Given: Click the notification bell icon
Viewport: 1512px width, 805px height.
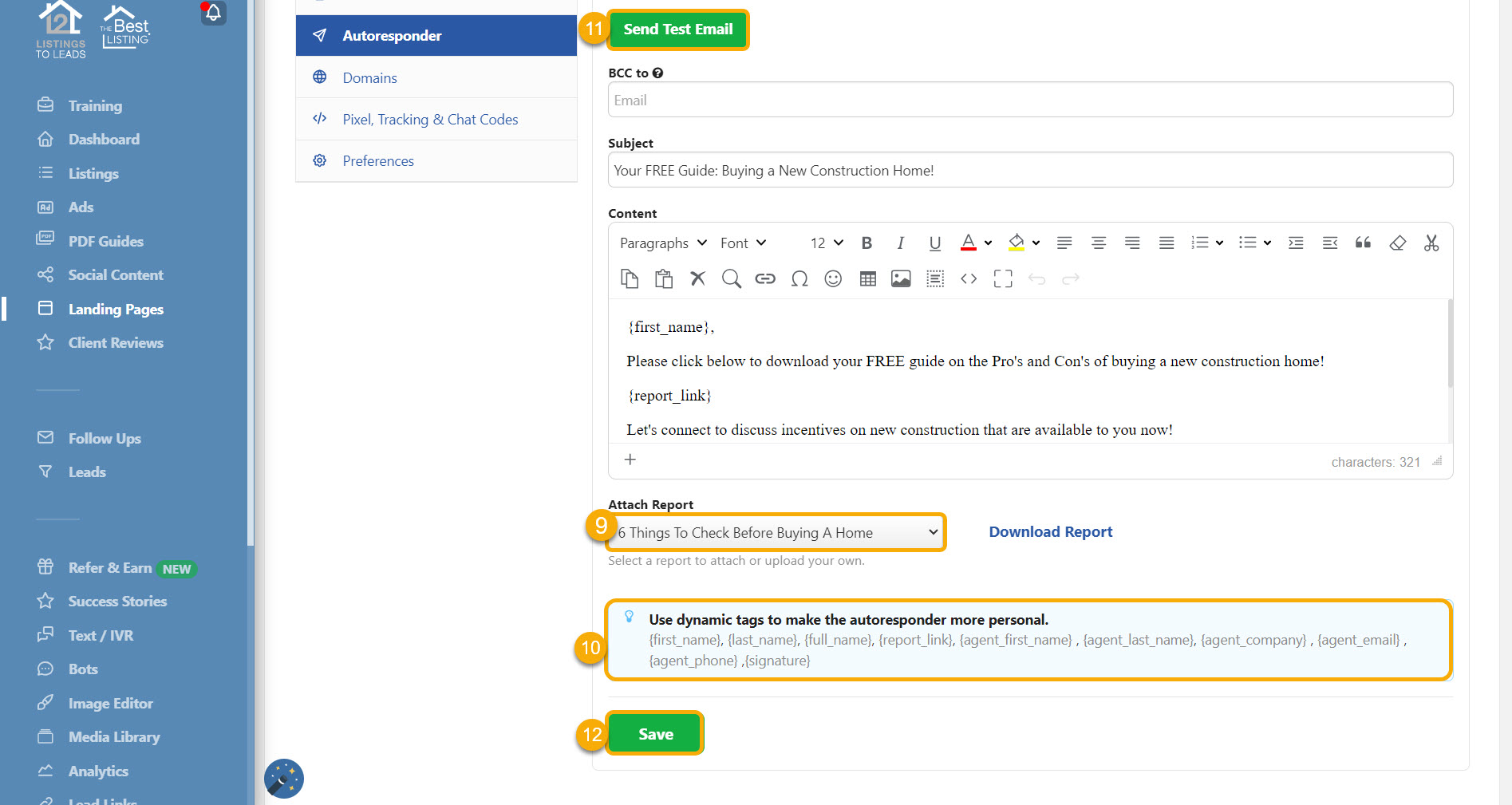Looking at the screenshot, I should point(213,12).
